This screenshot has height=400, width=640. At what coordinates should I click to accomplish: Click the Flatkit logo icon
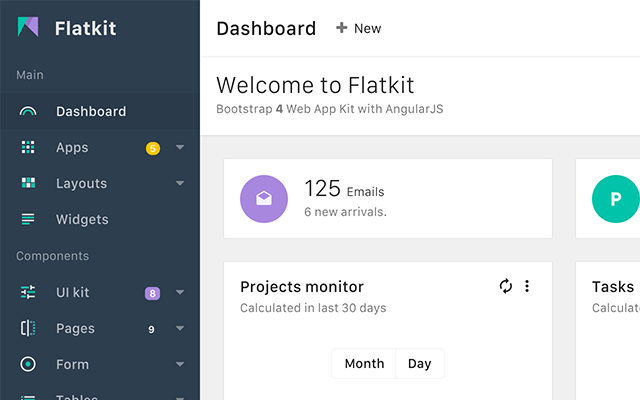click(x=28, y=28)
